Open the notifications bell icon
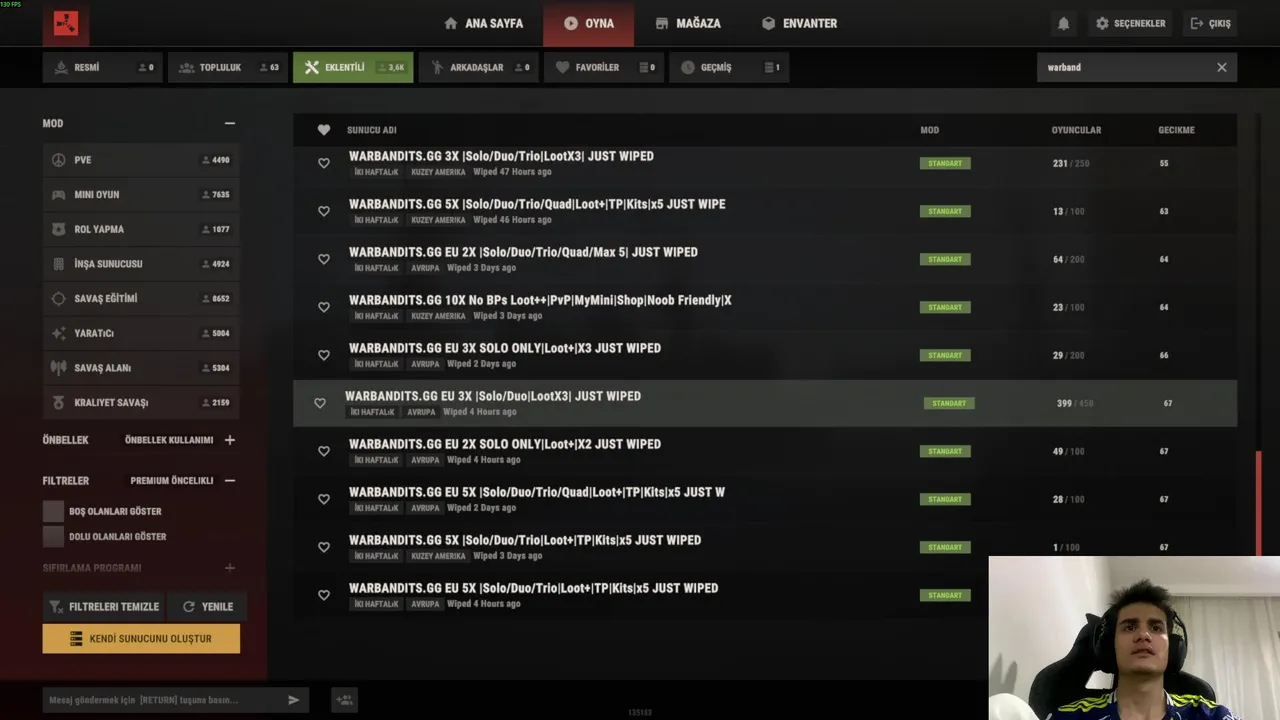 pos(1063,23)
